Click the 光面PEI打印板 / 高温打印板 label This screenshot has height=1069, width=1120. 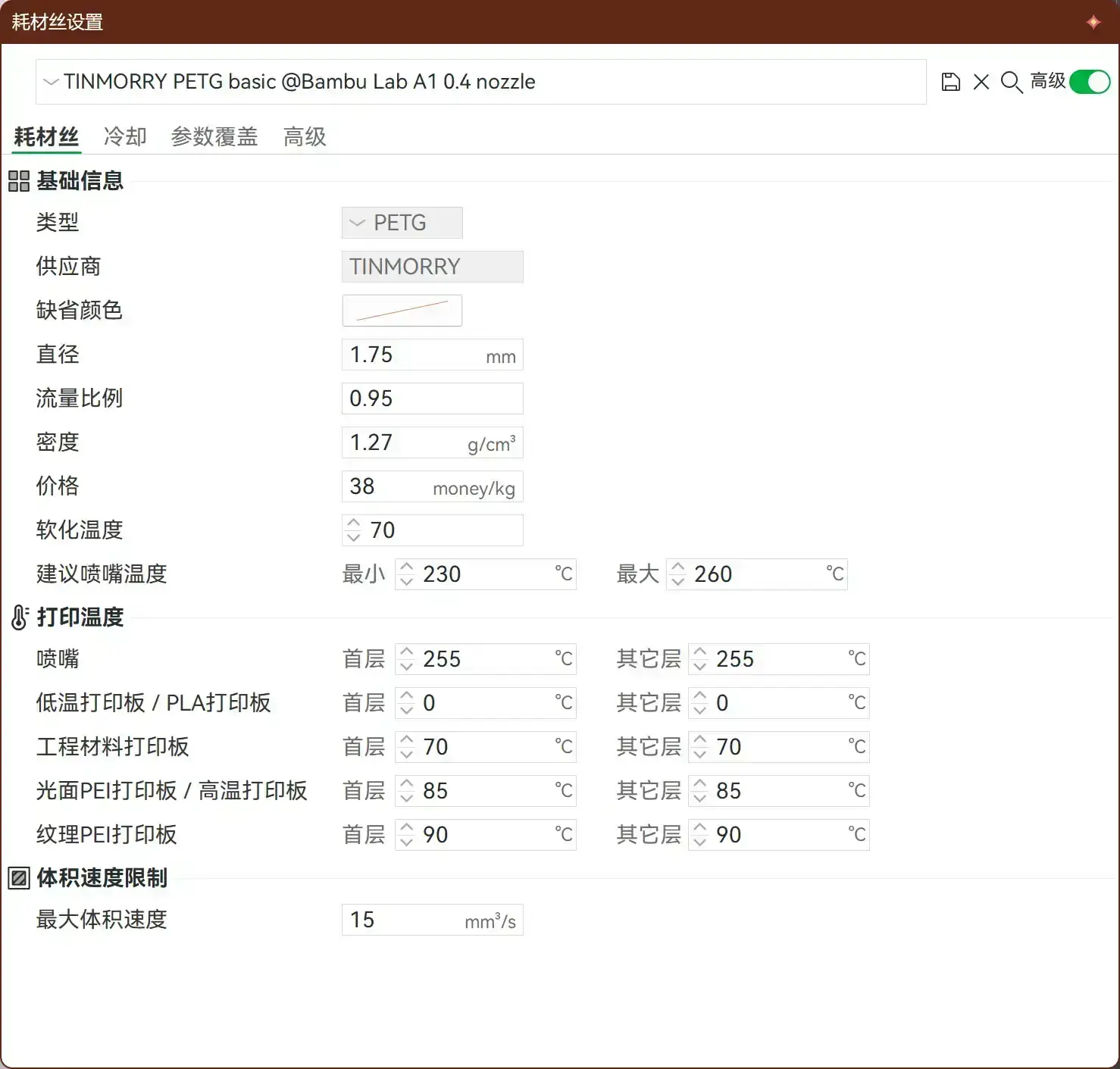click(172, 791)
